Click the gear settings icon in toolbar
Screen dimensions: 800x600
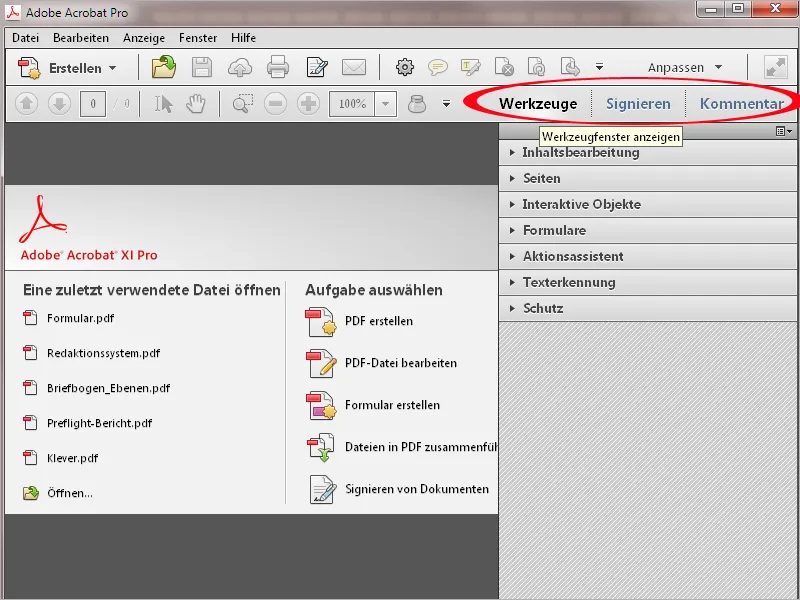405,67
